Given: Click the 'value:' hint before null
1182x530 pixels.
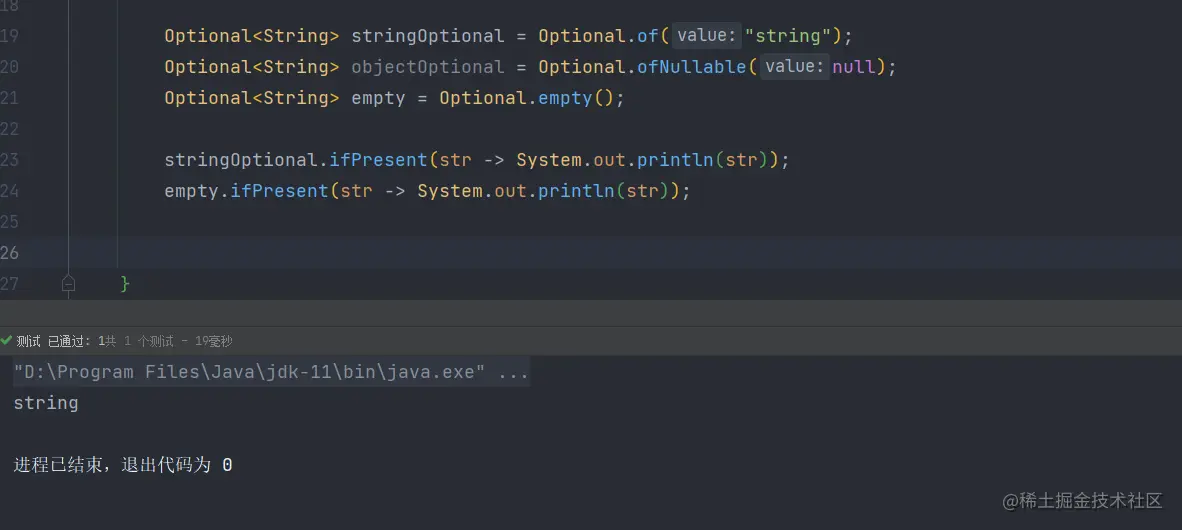Looking at the screenshot, I should (794, 67).
